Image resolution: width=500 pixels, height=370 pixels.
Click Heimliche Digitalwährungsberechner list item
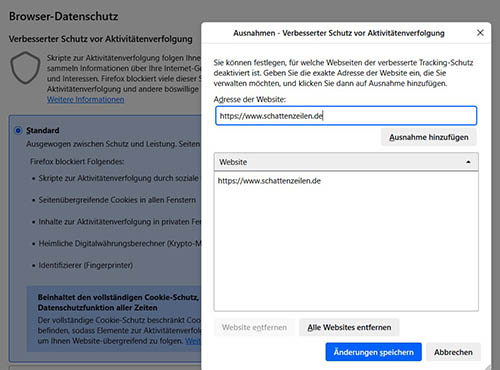point(120,244)
